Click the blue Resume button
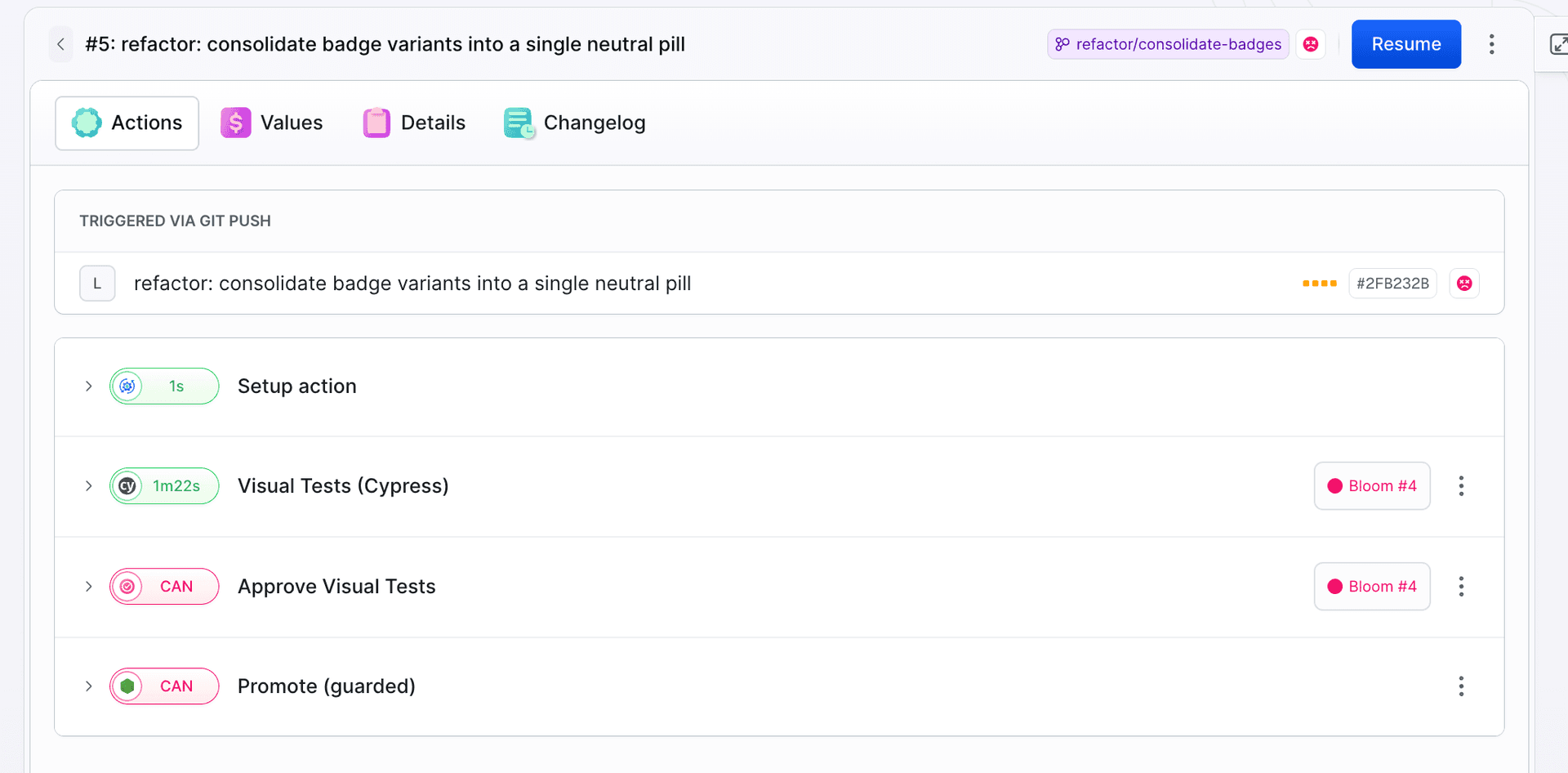 [1405, 44]
